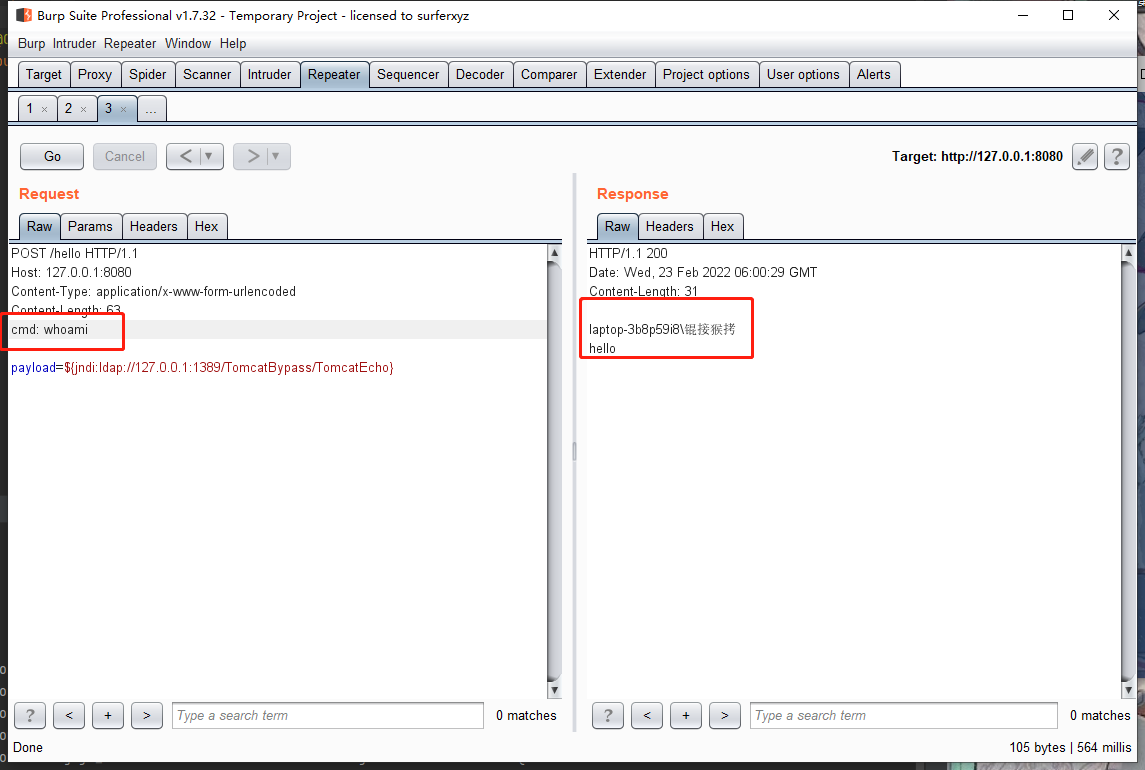Select Repeater sub-tab 2
Image resolution: width=1145 pixels, height=770 pixels.
click(x=69, y=109)
